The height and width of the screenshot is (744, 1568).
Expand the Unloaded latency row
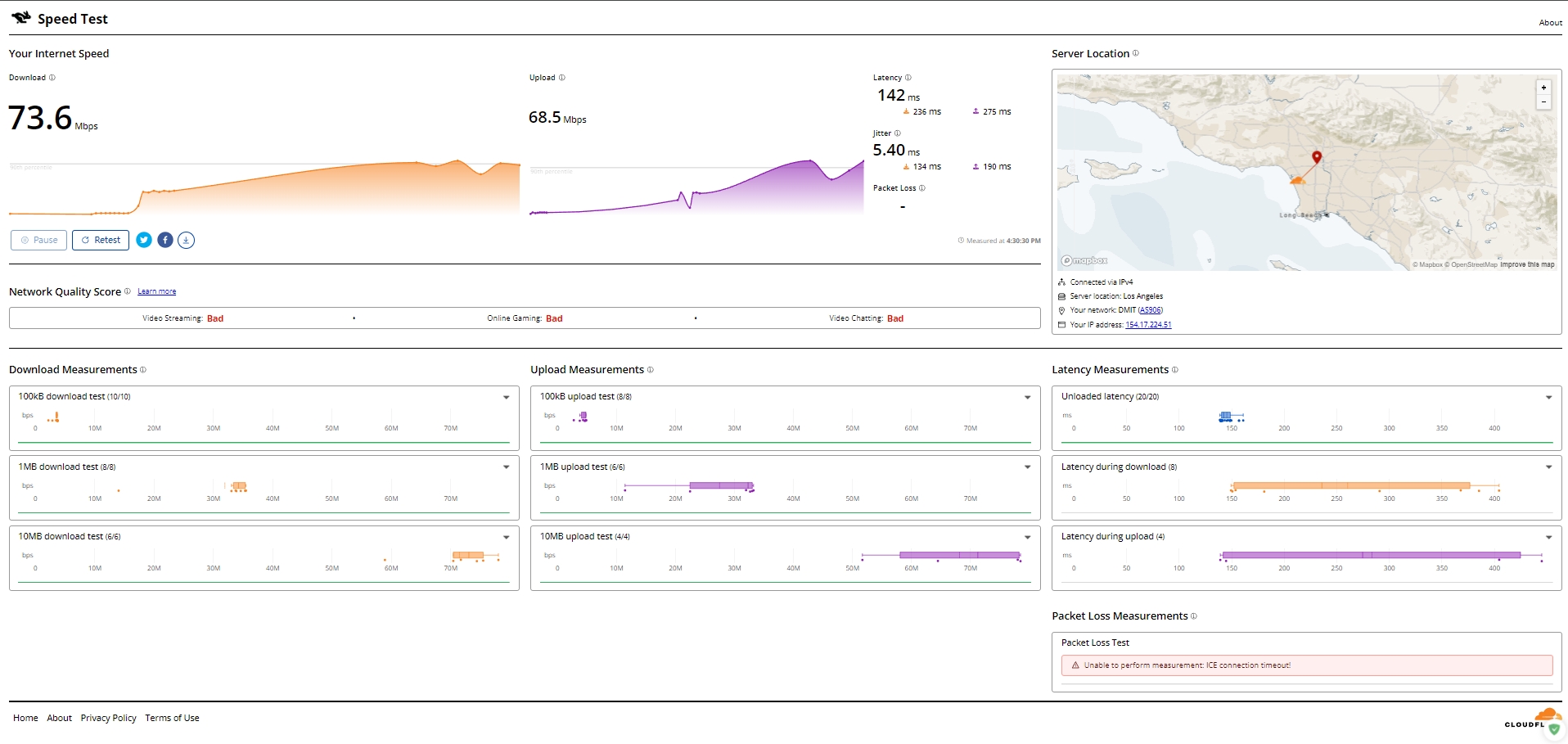click(x=1548, y=397)
